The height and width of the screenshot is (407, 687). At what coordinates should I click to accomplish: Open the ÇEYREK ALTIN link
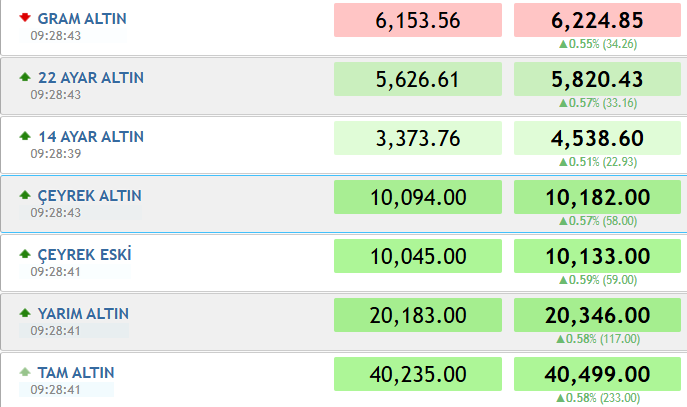89,196
